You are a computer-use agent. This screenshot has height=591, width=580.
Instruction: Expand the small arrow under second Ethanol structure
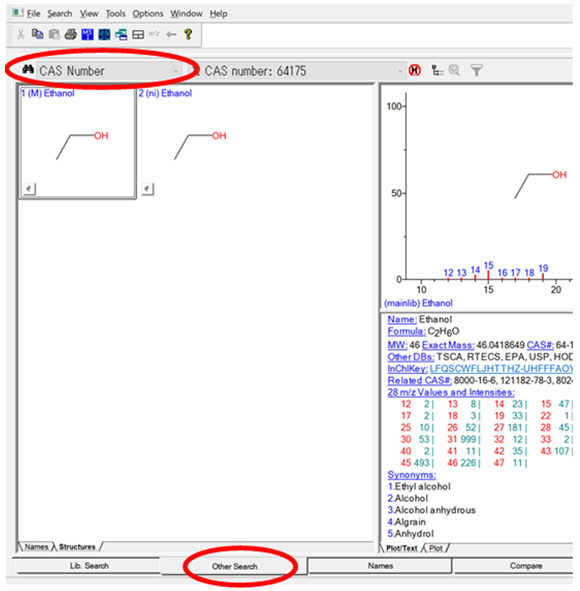[147, 188]
